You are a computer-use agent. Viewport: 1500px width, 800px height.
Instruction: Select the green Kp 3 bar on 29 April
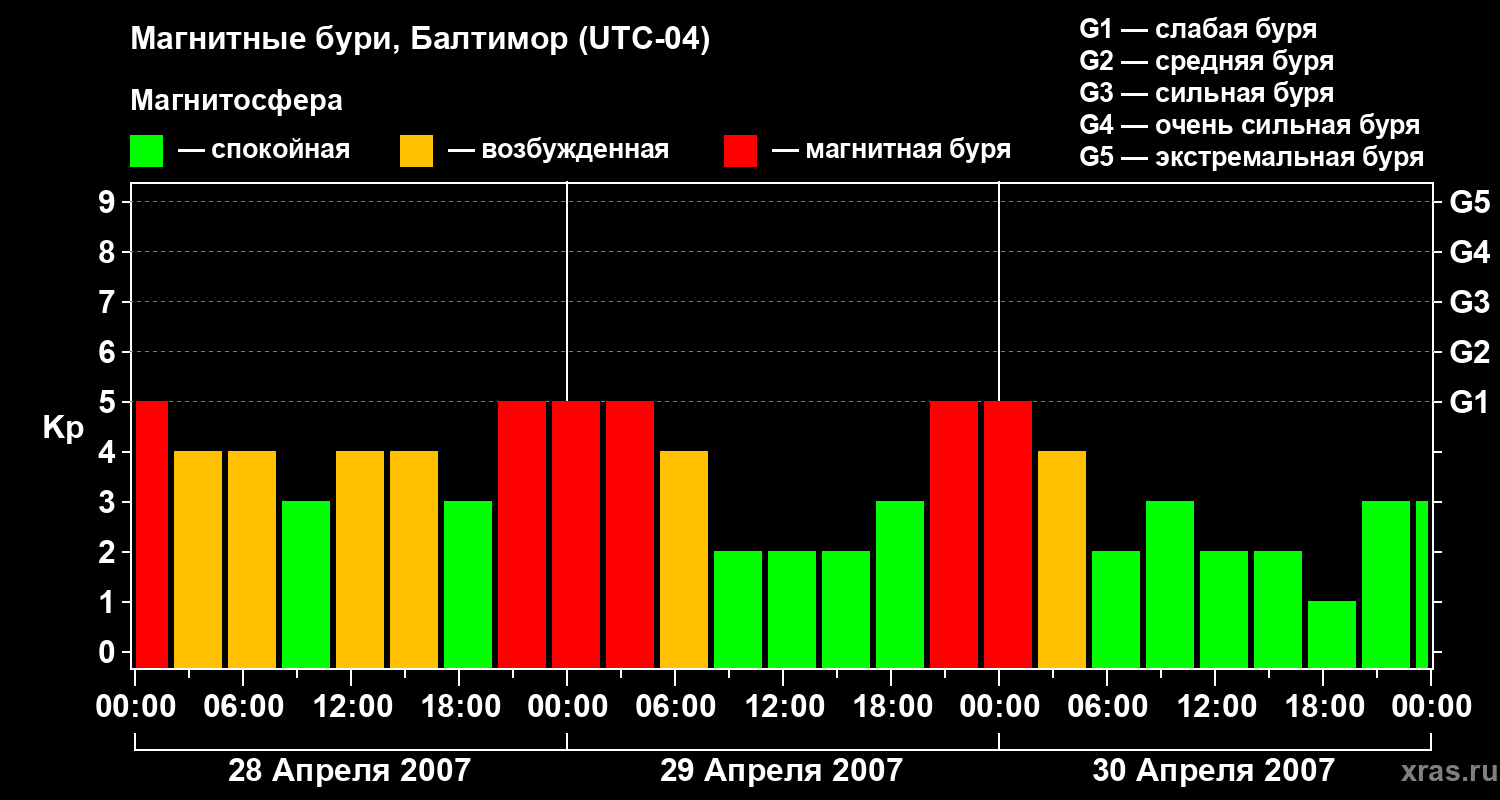(x=900, y=584)
